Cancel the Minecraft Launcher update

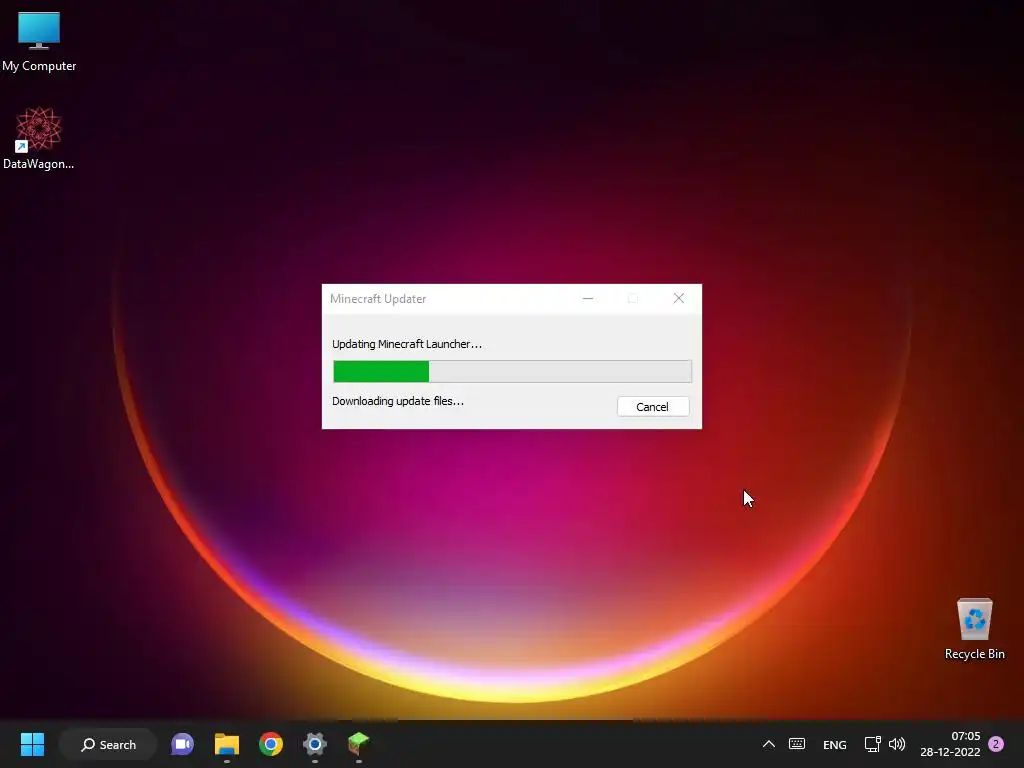(652, 407)
